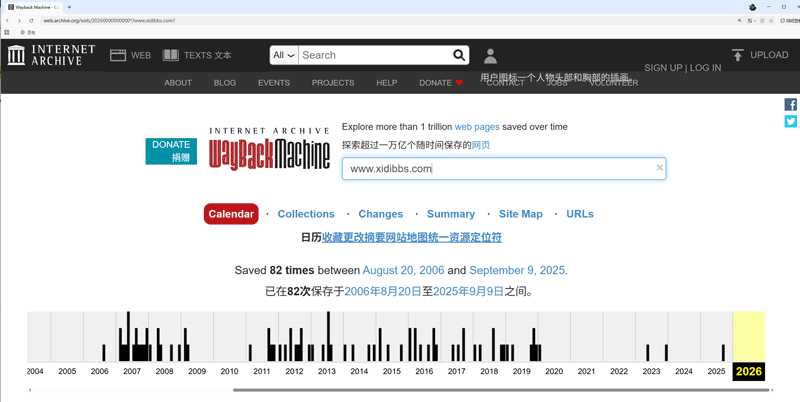
Task: Go forward with browser forward arrow
Action: [x=19, y=21]
